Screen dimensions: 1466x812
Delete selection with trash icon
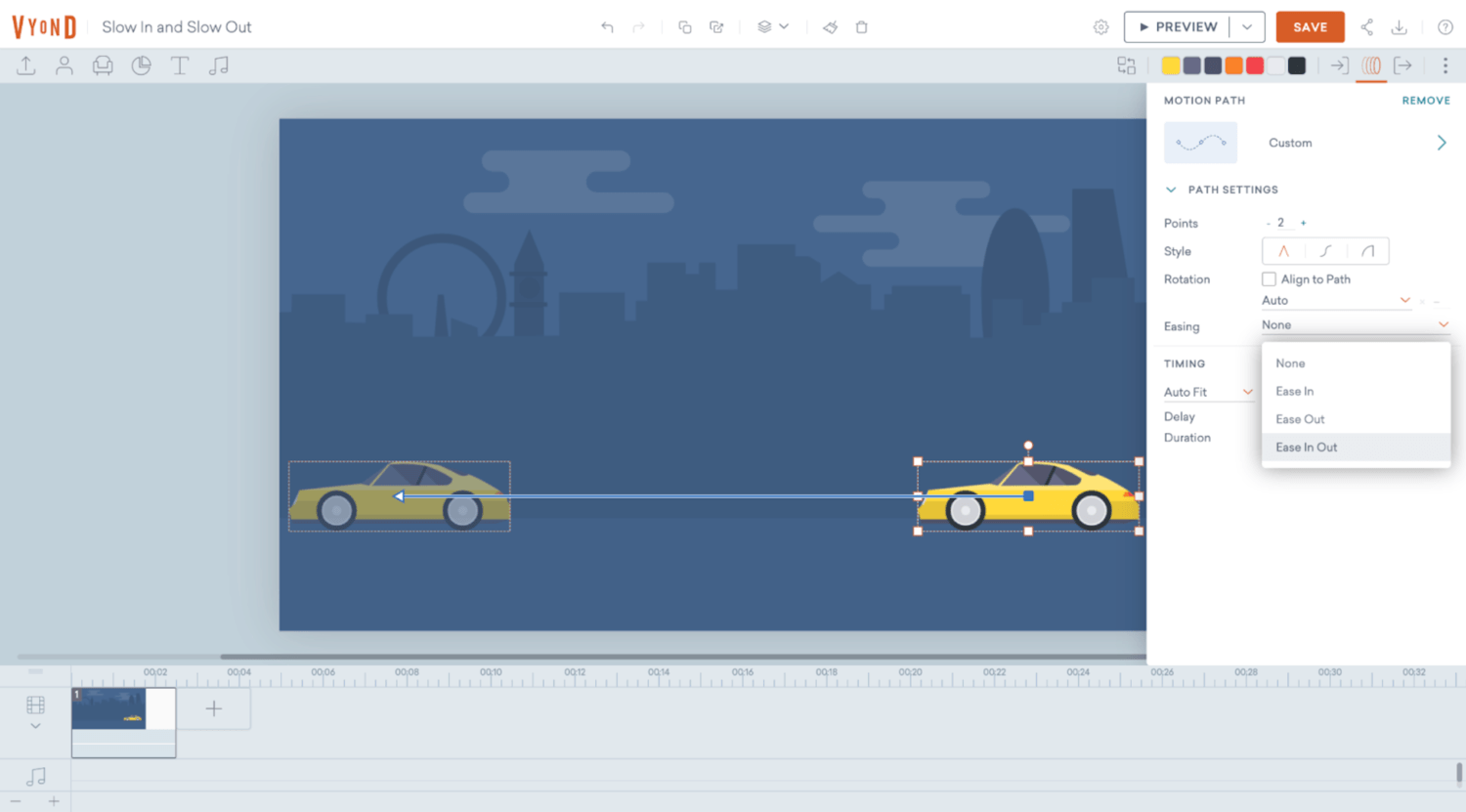[x=862, y=27]
